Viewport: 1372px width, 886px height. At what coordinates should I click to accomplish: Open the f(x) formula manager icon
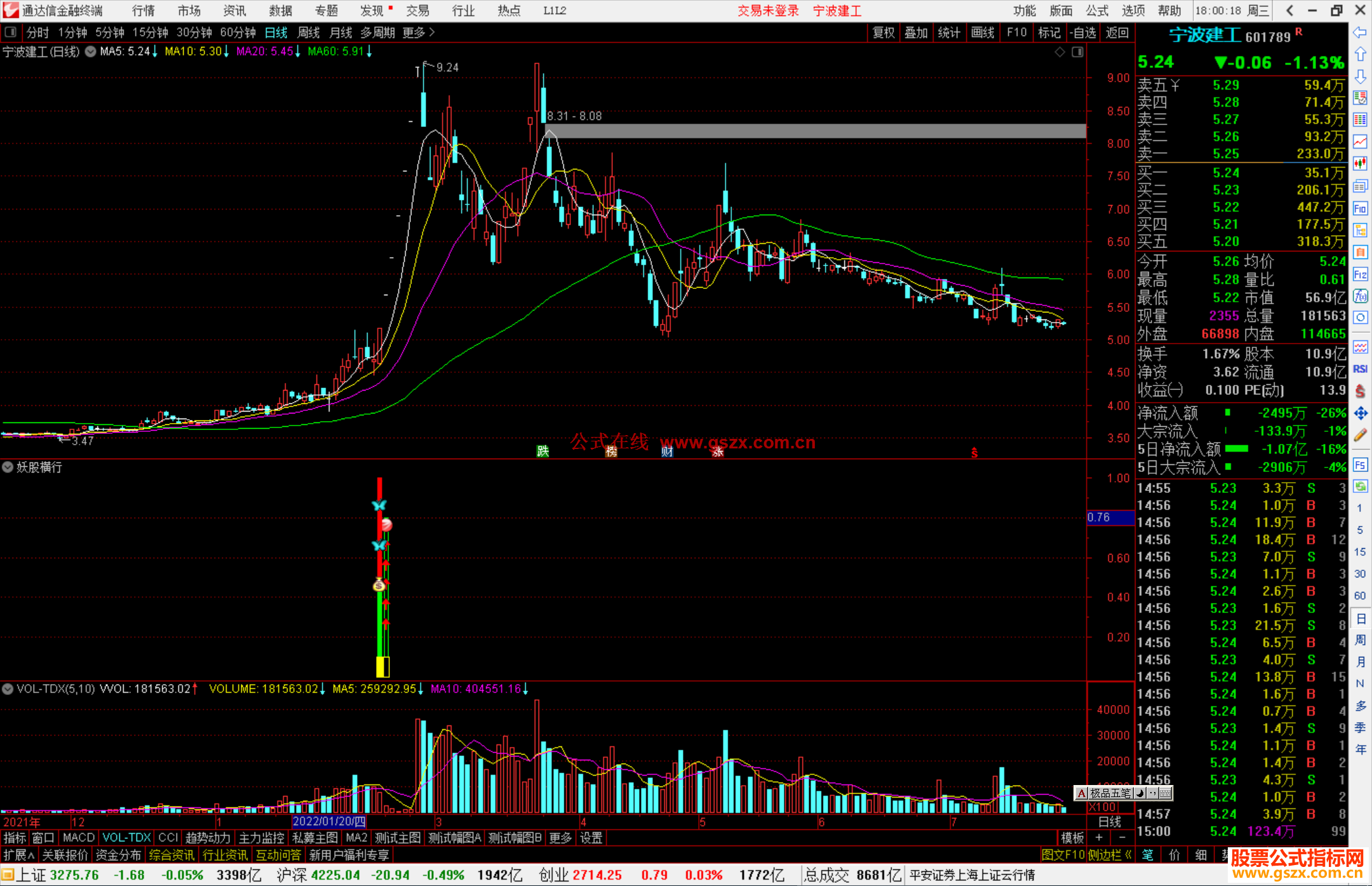click(1360, 296)
